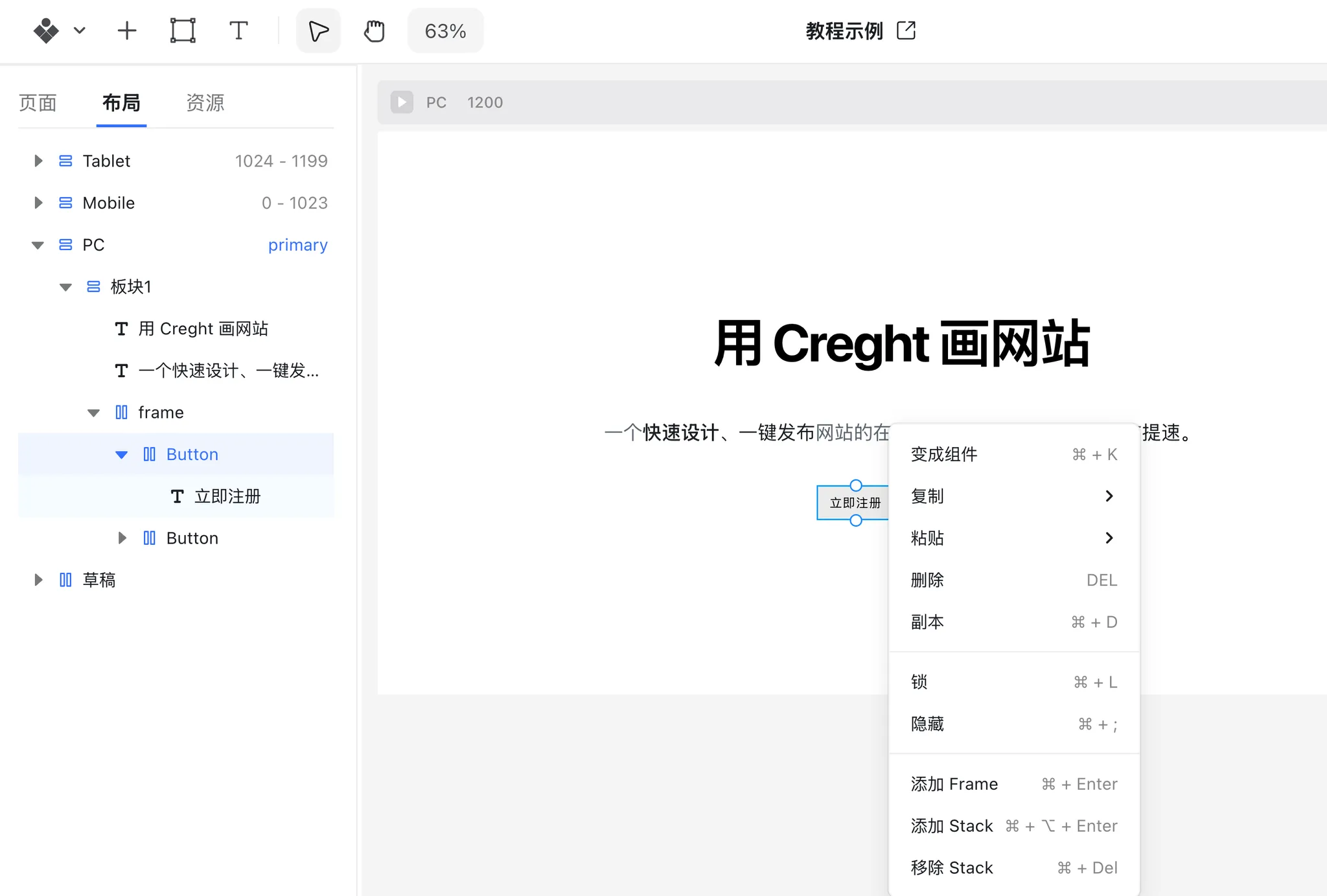Click the Mobile stack icon

pyautogui.click(x=65, y=203)
